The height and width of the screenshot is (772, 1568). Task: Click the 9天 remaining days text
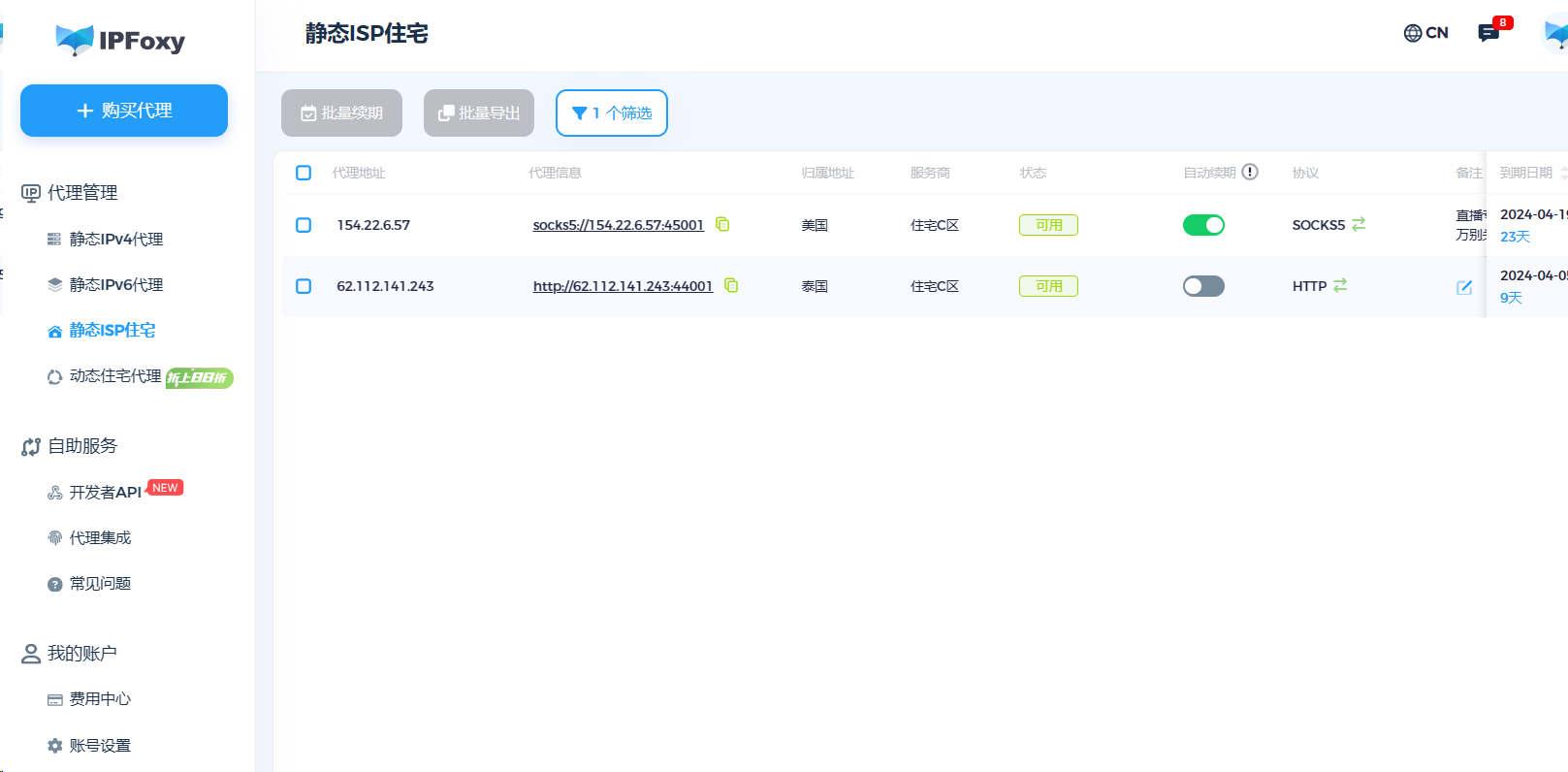(1511, 298)
